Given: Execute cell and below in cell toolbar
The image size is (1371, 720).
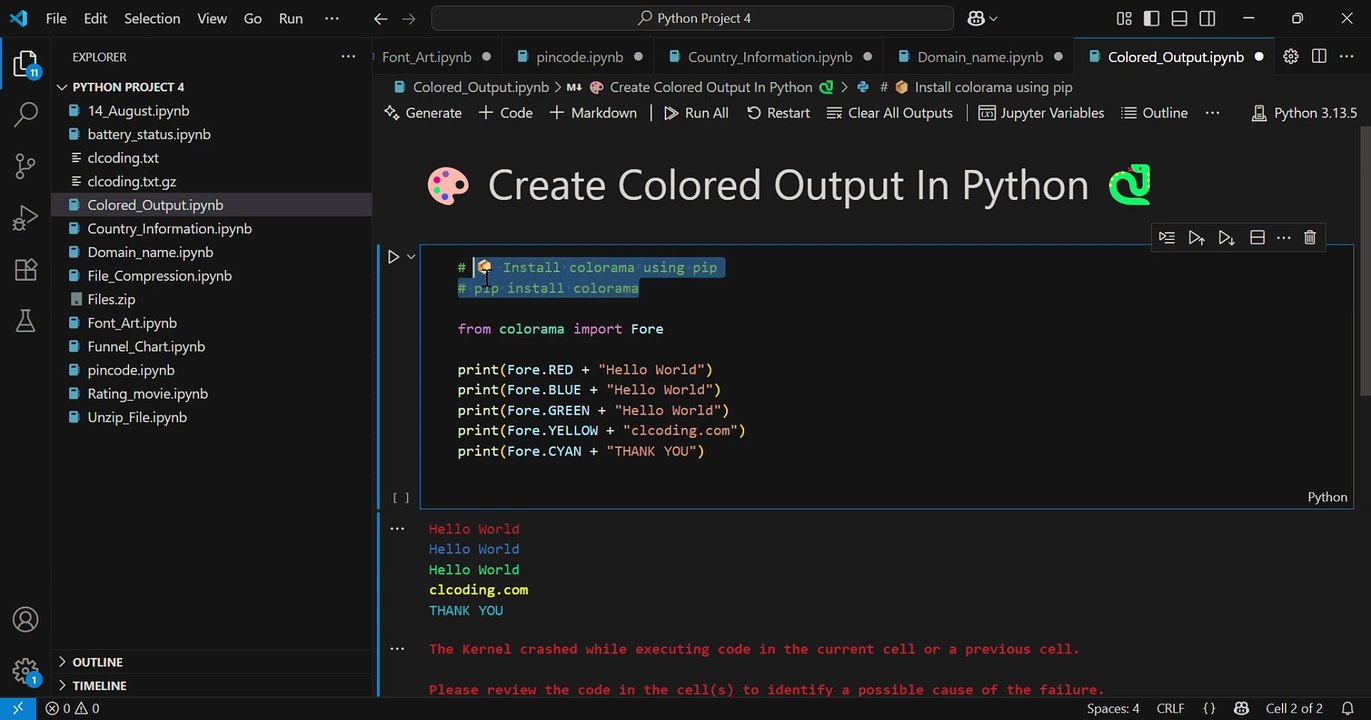Looking at the screenshot, I should click(x=1226, y=237).
